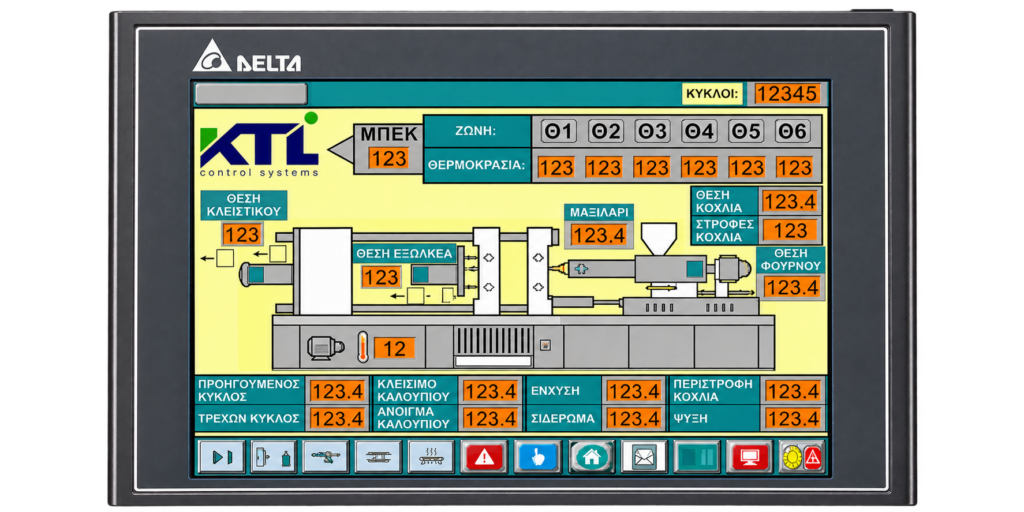1024x512 pixels.
Task: Click the ΘΕΣΗ ΚΛΕΙΣΤΙΚΟΥ label
Action: point(244,205)
